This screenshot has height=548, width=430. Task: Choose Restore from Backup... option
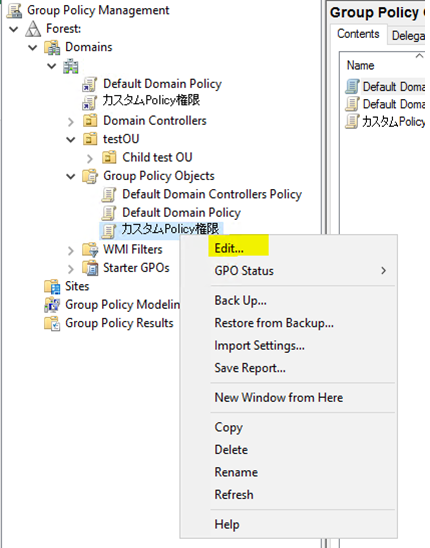[x=289, y=323]
